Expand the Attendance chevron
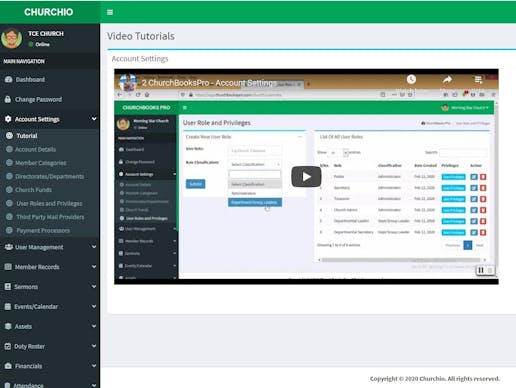 [94, 385]
